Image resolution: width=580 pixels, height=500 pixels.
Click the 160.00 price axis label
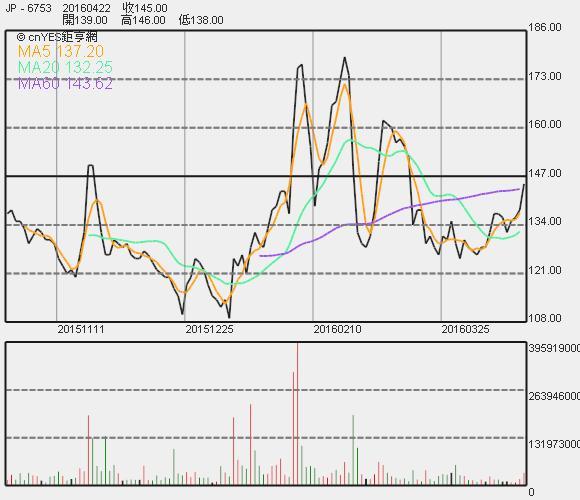tap(545, 124)
